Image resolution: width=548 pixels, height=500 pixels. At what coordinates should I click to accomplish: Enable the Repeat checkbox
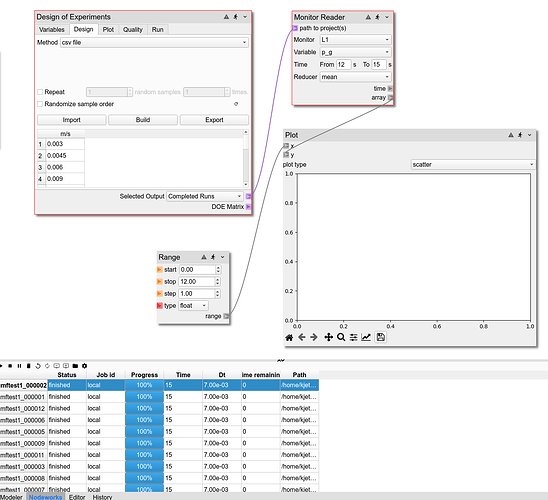point(40,92)
